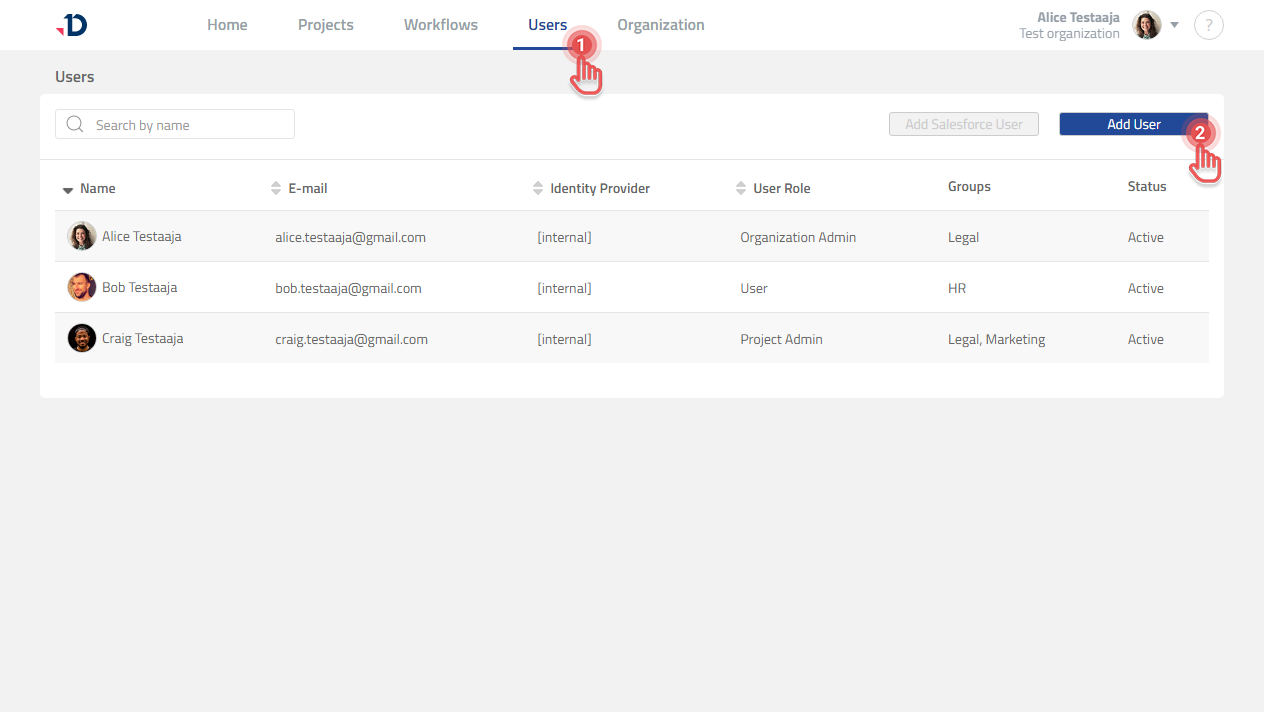The image size is (1264, 712).
Task: Open the Projects tab
Action: click(325, 25)
